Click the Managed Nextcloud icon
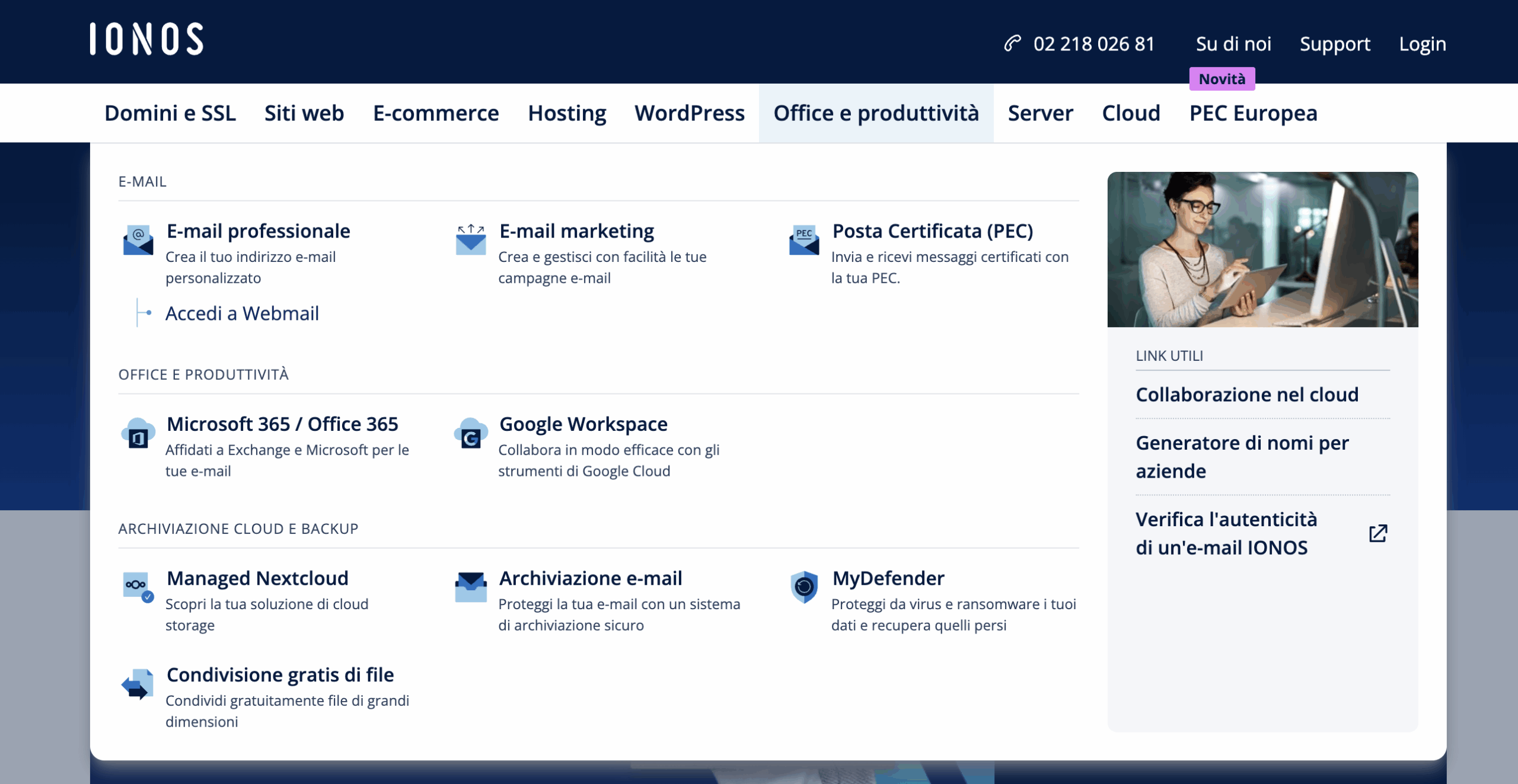Viewport: 1518px width, 784px height. [x=138, y=587]
